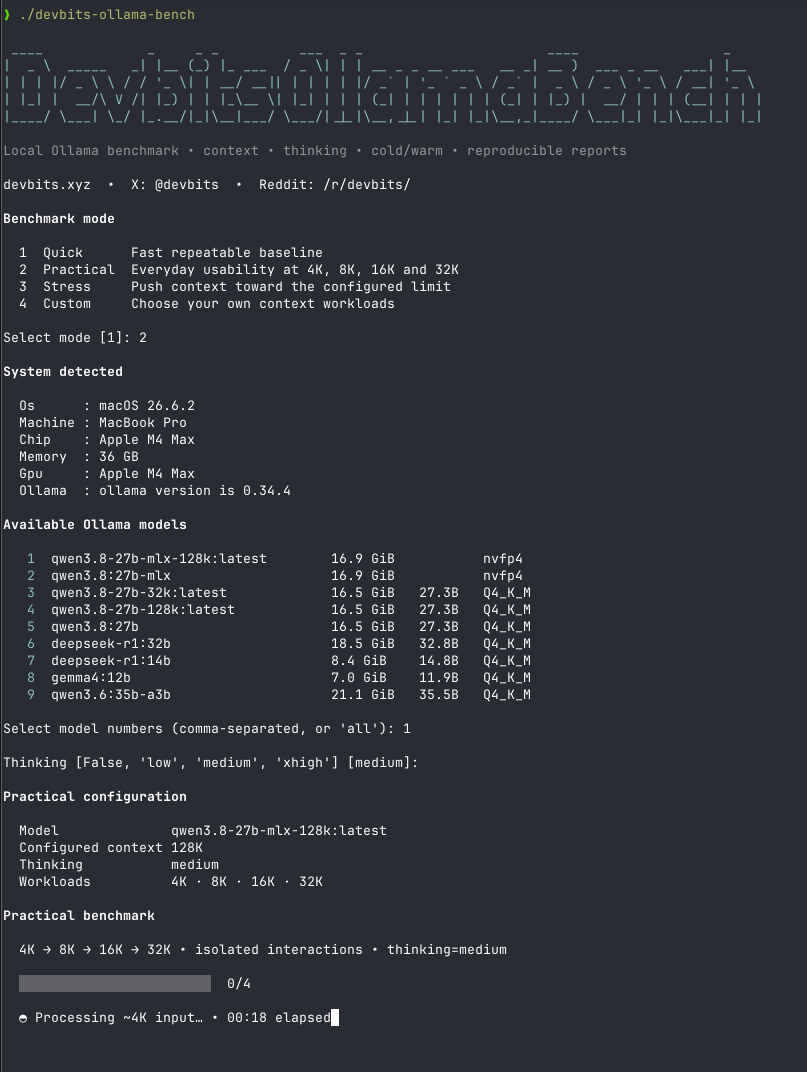Click the Available Ollama models heading
The image size is (807, 1072).
(x=95, y=525)
